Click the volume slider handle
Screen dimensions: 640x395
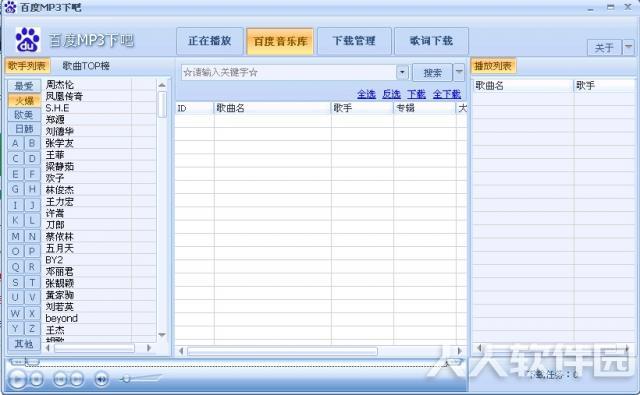click(126, 379)
